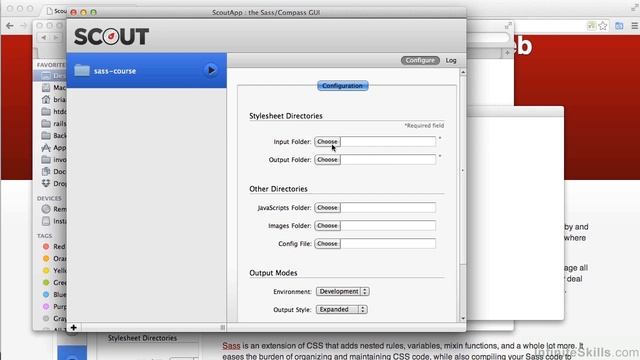Start the sass-course project with play button
Viewport: 640px width, 360px height.
(x=211, y=70)
